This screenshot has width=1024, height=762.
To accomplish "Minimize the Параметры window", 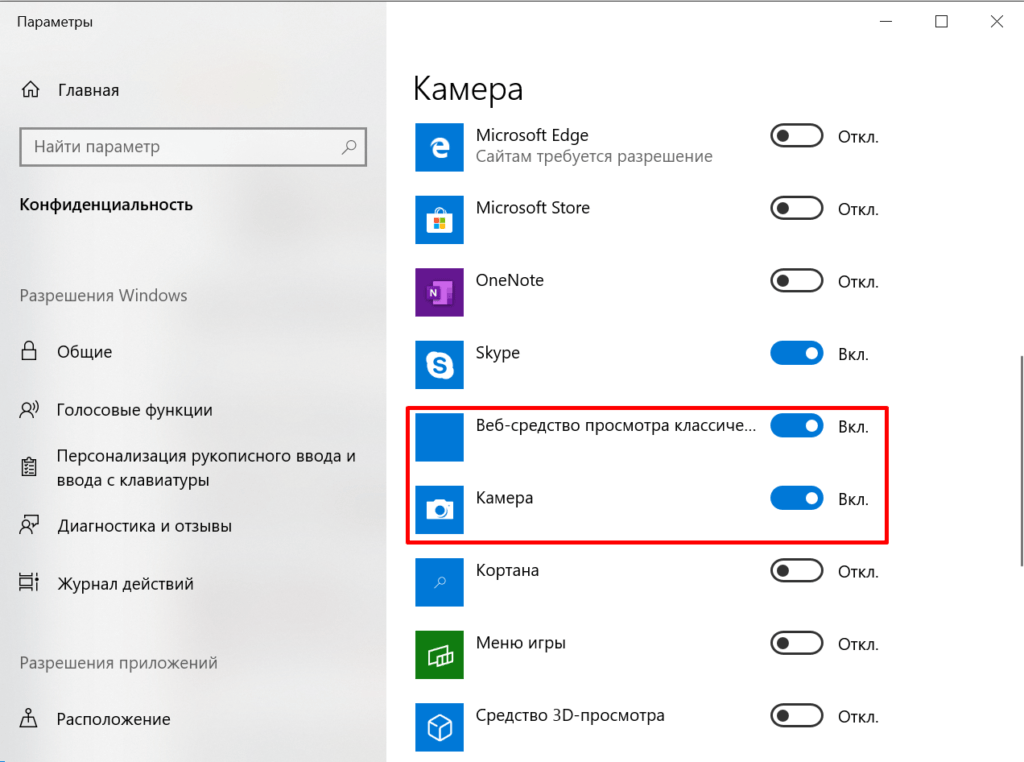I will pos(886,22).
